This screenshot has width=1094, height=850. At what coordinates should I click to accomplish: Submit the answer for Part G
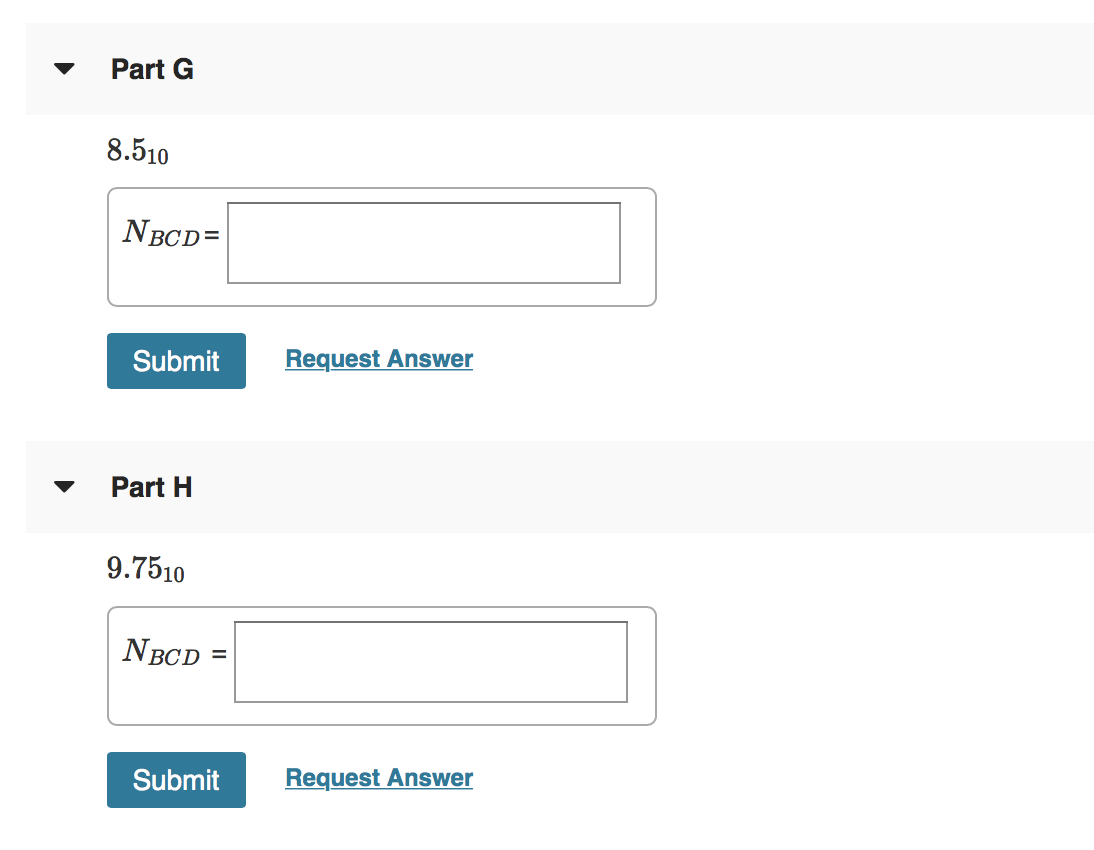pyautogui.click(x=176, y=360)
